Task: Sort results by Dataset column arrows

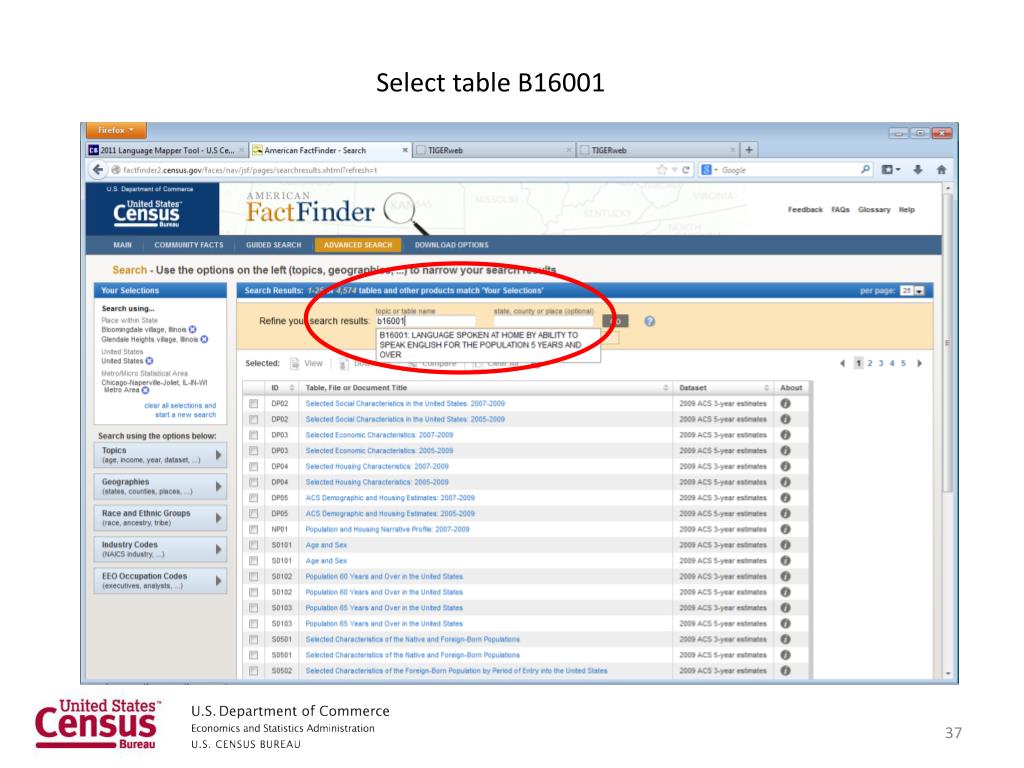Action: coord(767,388)
